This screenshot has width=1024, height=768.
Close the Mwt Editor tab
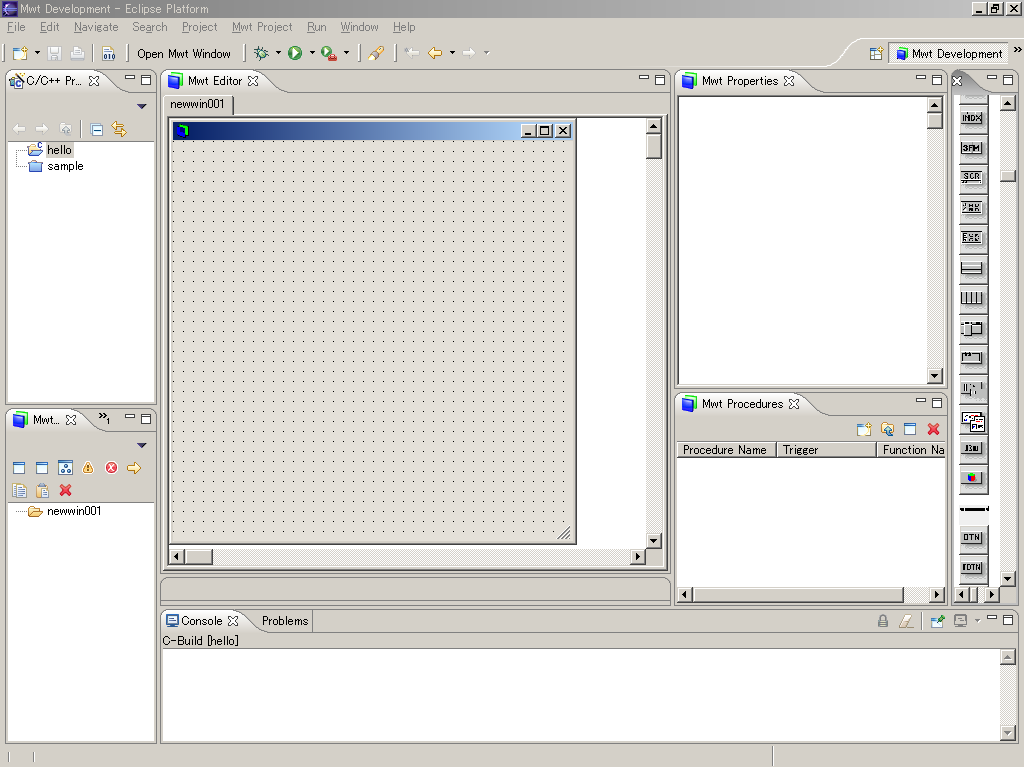[x=253, y=81]
